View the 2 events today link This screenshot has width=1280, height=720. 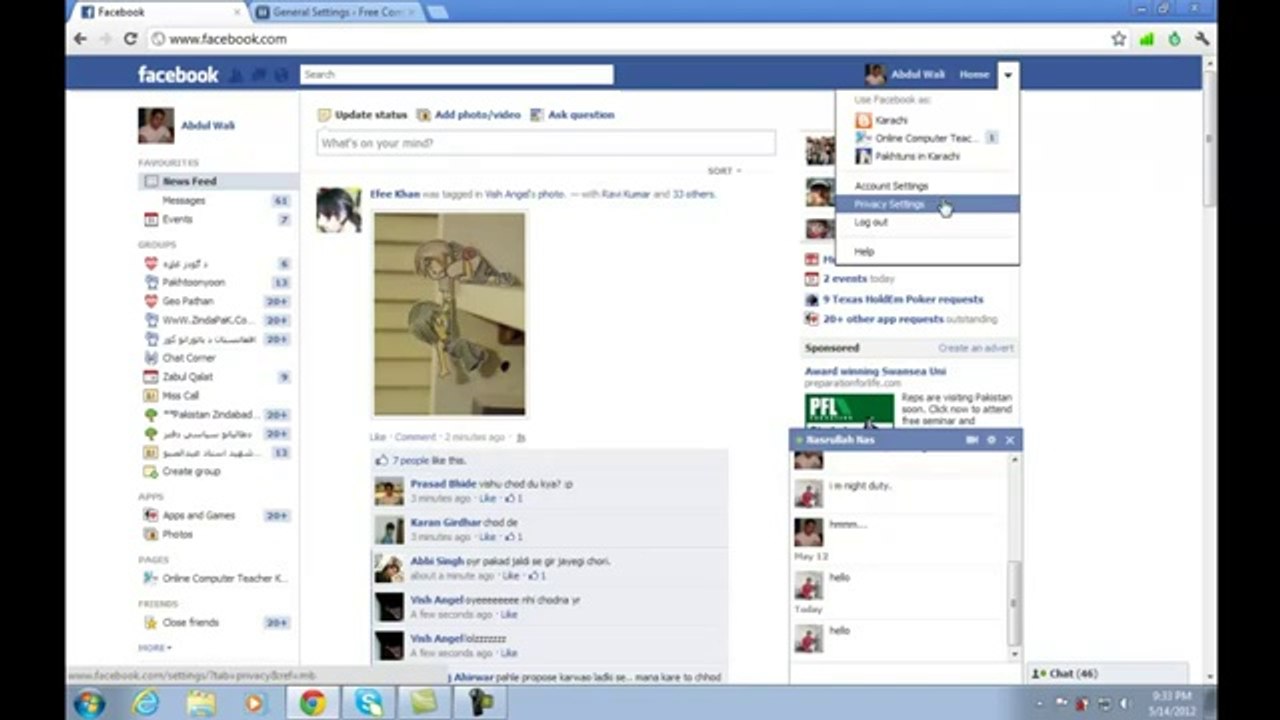click(859, 279)
